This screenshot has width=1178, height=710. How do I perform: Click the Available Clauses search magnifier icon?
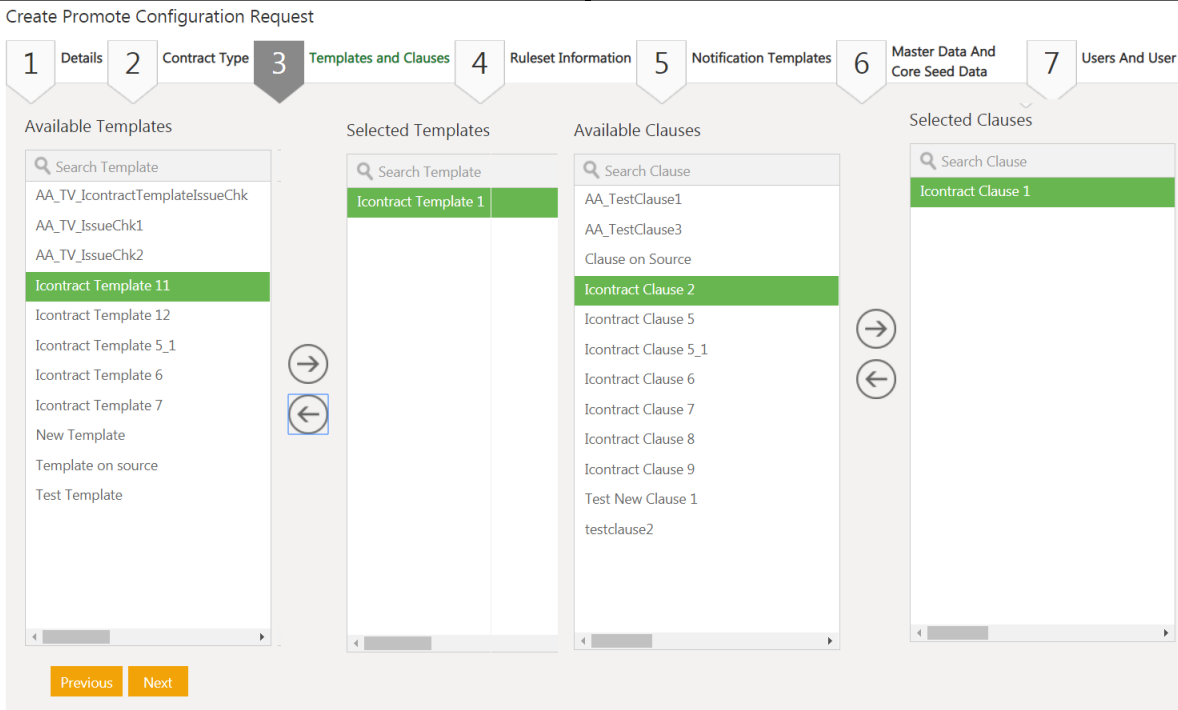pyautogui.click(x=592, y=171)
